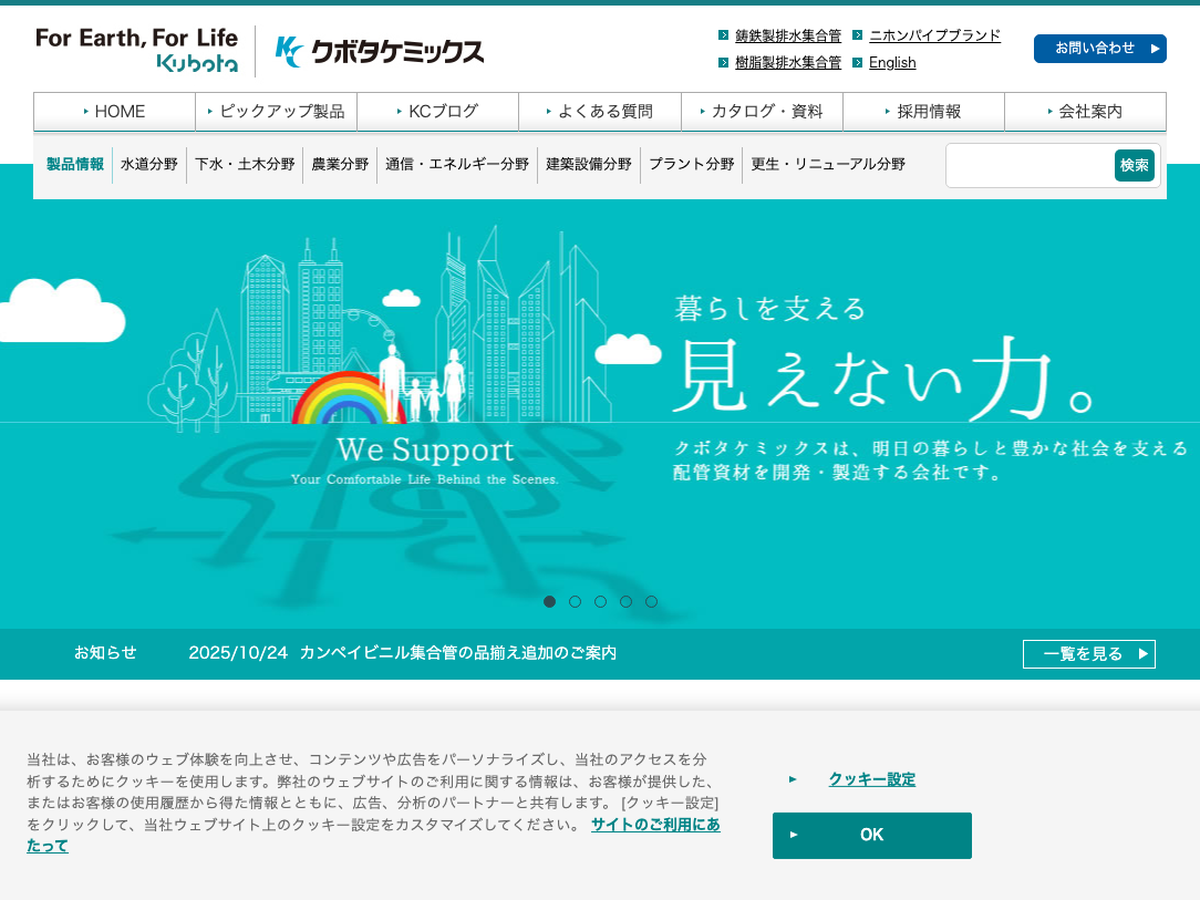Image resolution: width=1200 pixels, height=900 pixels.
Task: Open the HOME menu item
Action: tap(114, 112)
